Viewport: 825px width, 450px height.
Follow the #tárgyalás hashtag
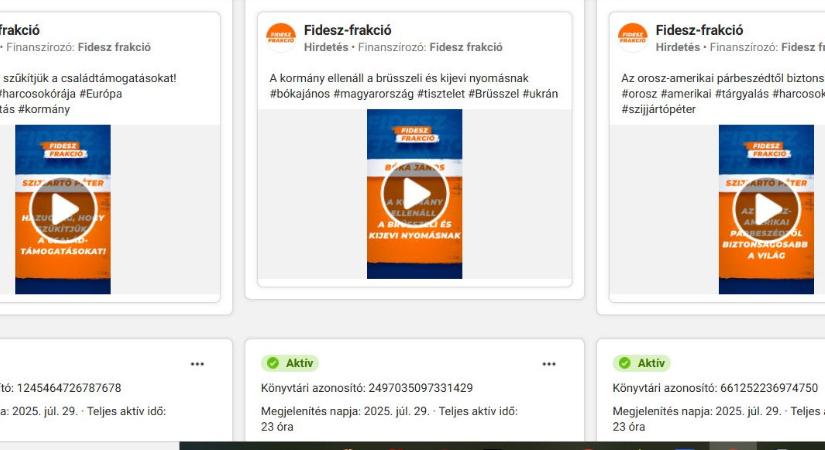point(742,94)
